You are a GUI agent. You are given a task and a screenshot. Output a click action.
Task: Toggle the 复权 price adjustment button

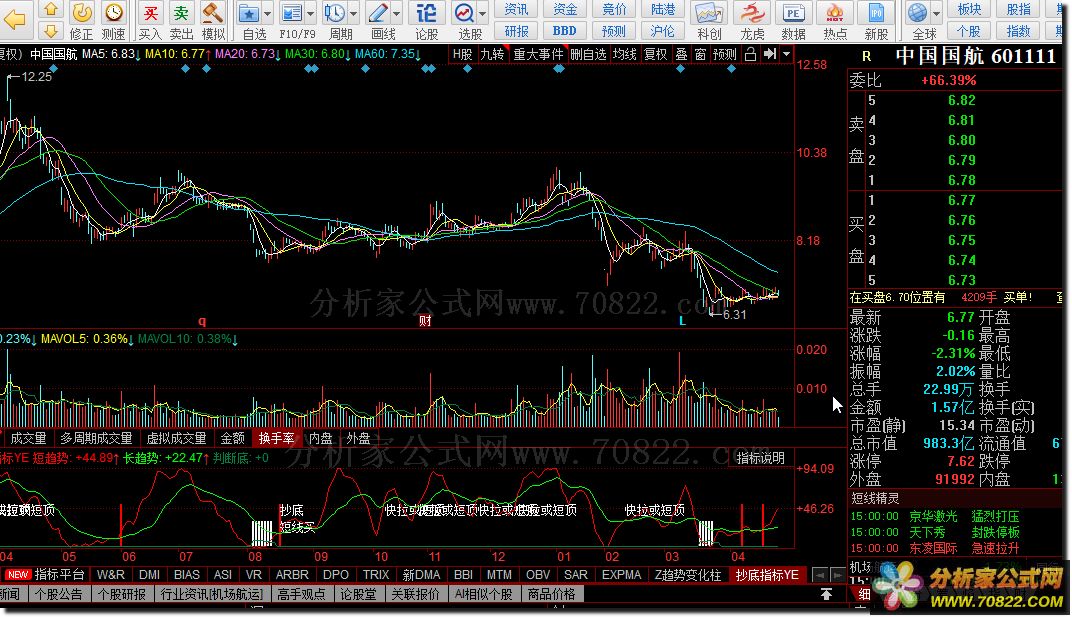coord(655,54)
